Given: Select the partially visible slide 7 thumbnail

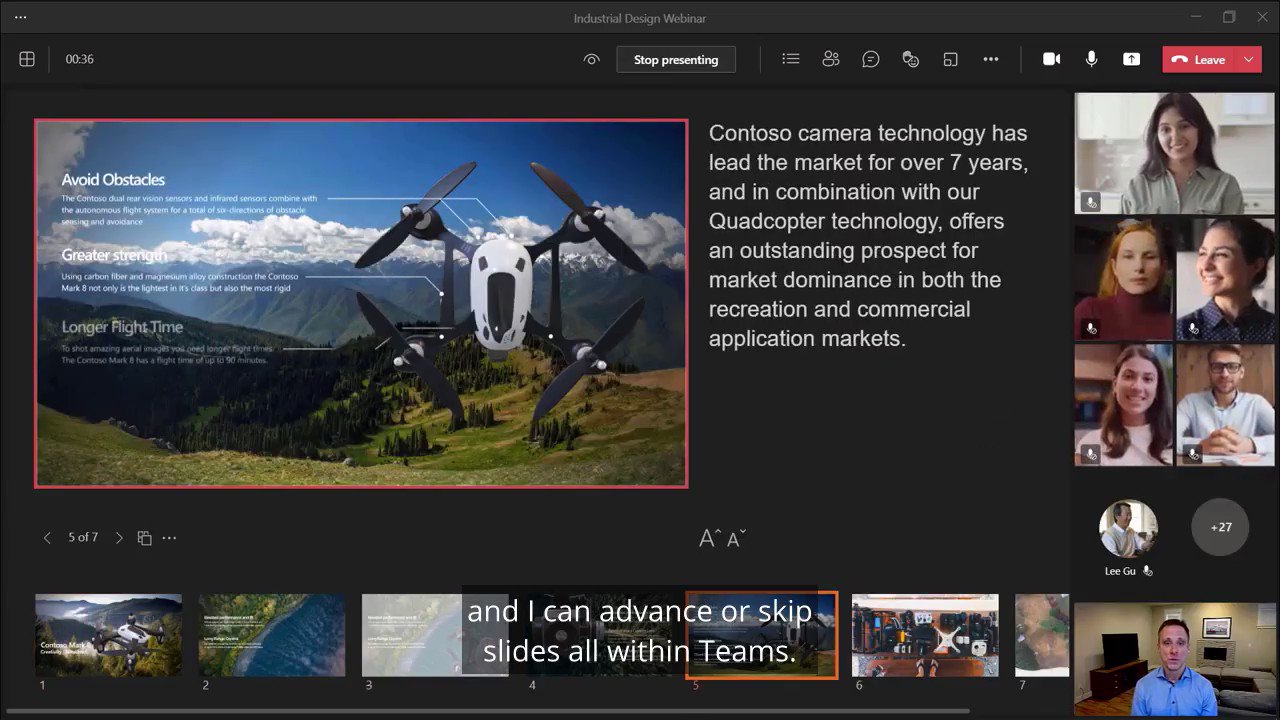Looking at the screenshot, I should [1041, 636].
